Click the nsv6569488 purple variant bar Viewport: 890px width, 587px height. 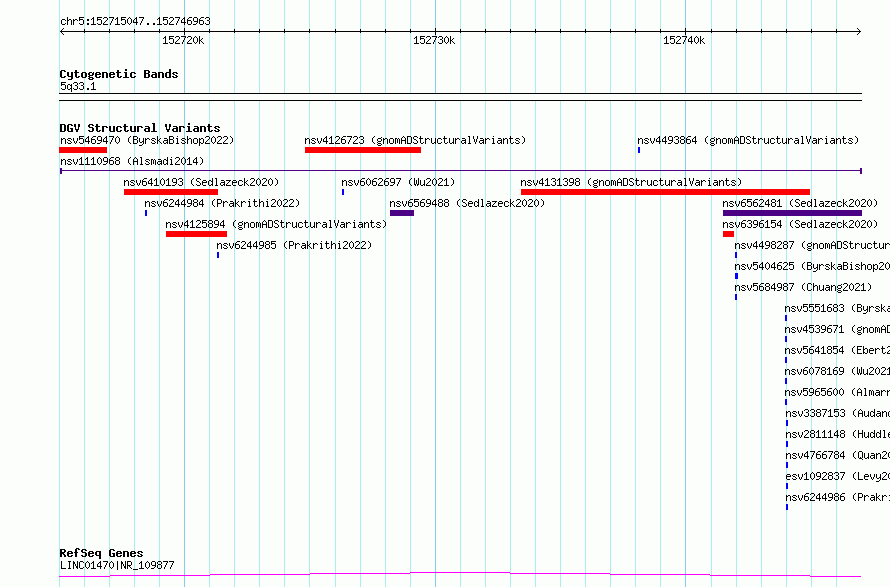tap(402, 213)
